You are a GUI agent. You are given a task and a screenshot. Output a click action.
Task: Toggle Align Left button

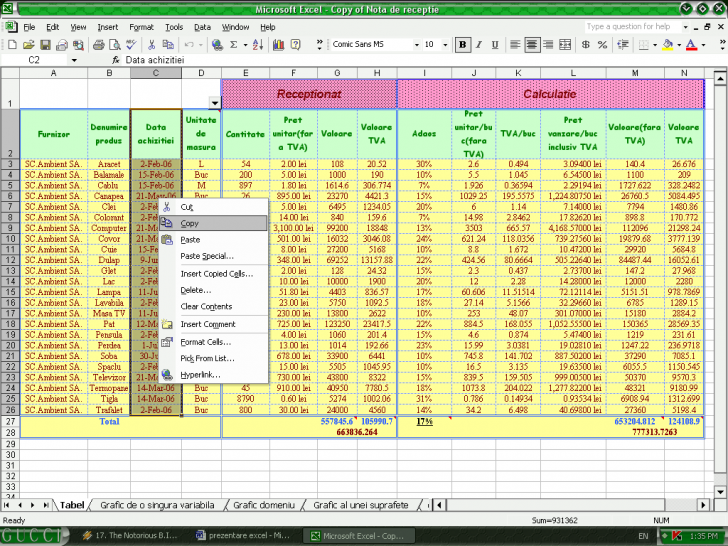tap(515, 45)
